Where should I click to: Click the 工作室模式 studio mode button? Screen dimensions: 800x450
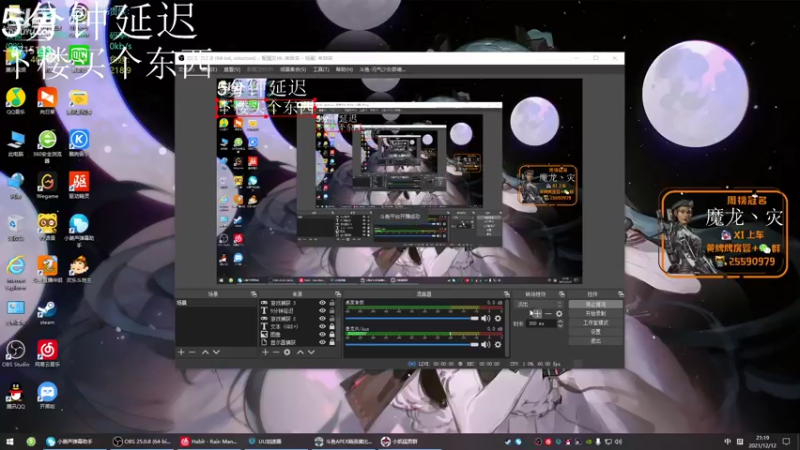pos(595,322)
